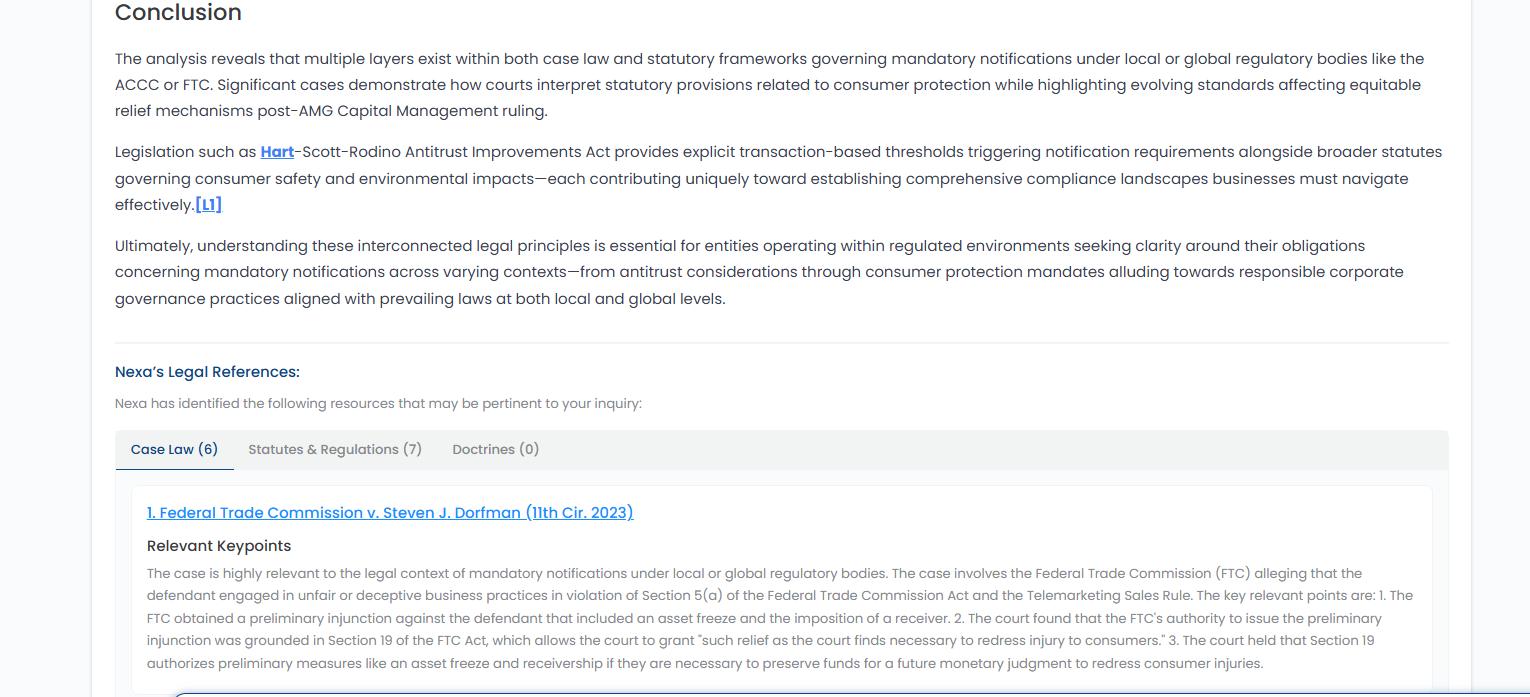
Task: Select the Case Law (6) tab
Action: coord(174,450)
